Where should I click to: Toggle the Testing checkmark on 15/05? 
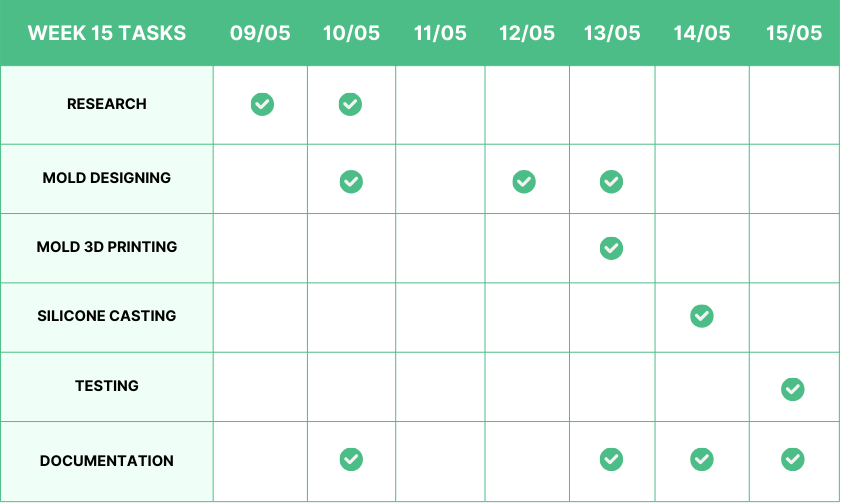793,389
